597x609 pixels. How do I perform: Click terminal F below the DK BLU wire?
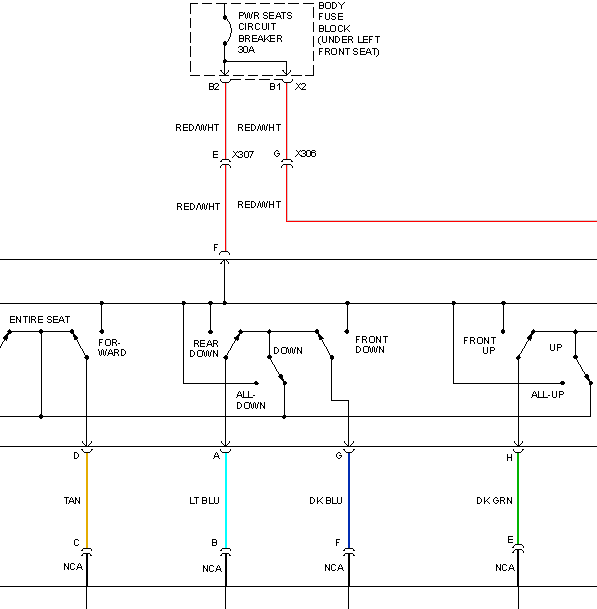(338, 543)
